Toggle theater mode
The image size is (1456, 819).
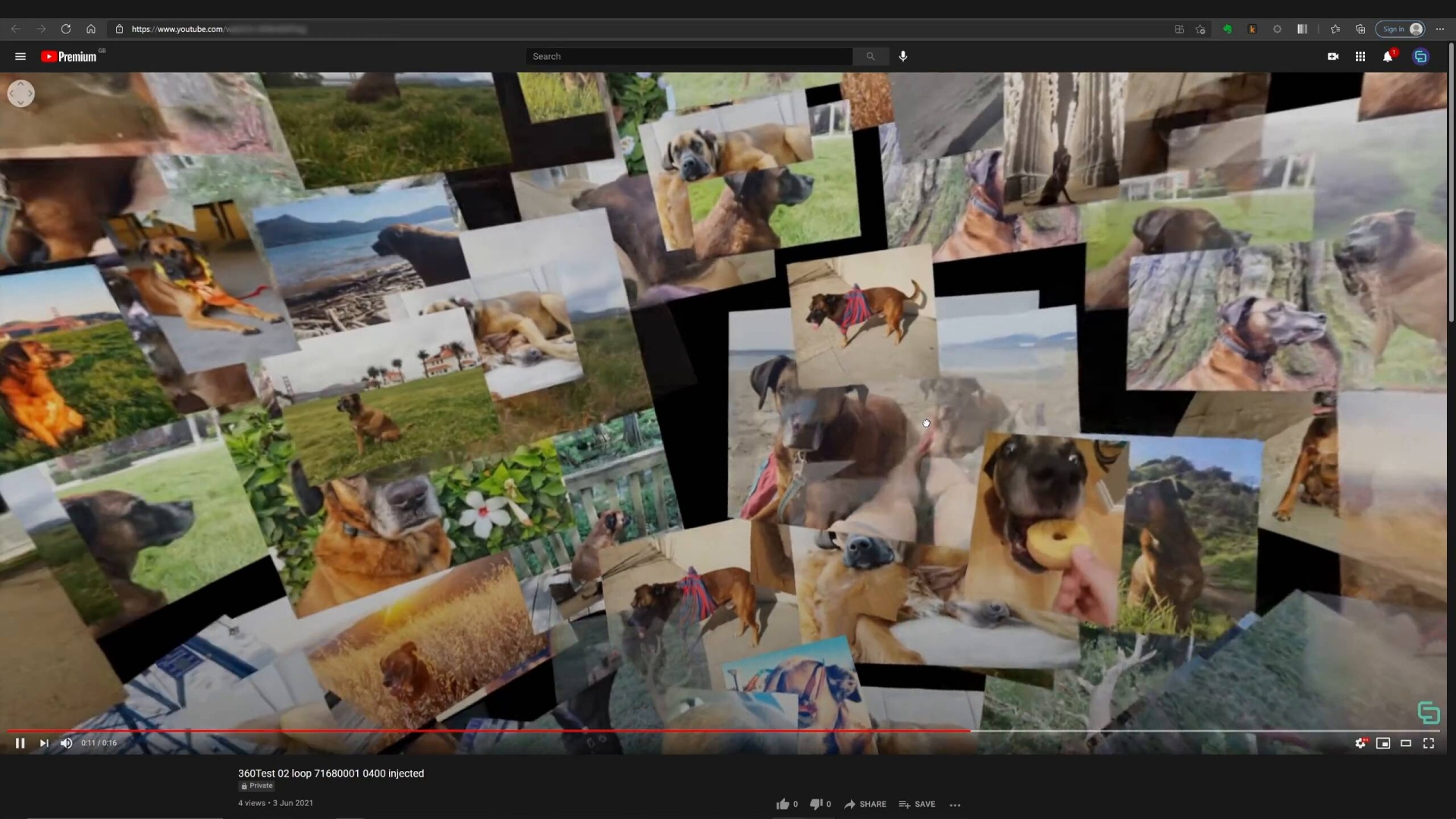click(1405, 743)
